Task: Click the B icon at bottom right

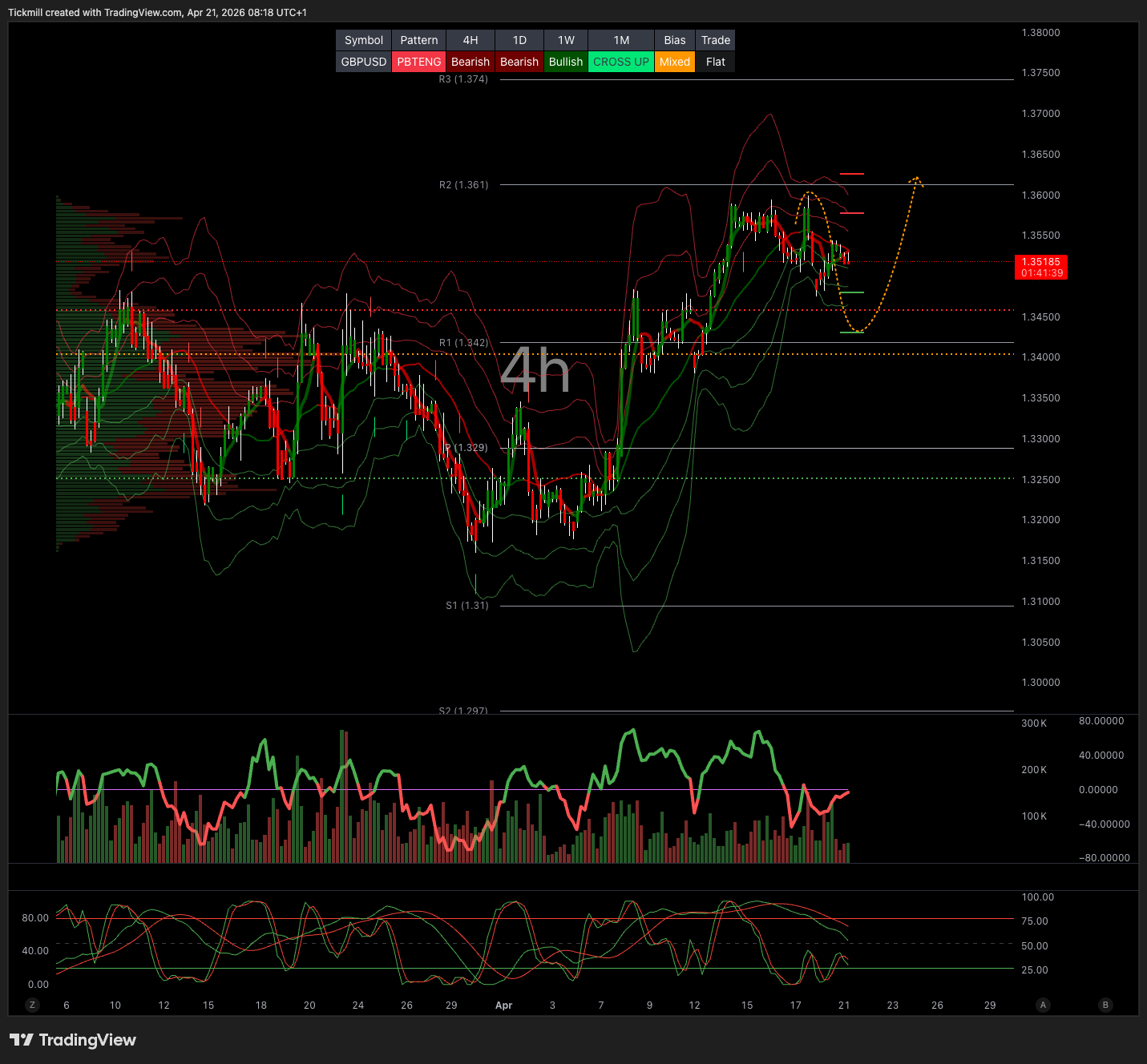Action: tap(1105, 1005)
